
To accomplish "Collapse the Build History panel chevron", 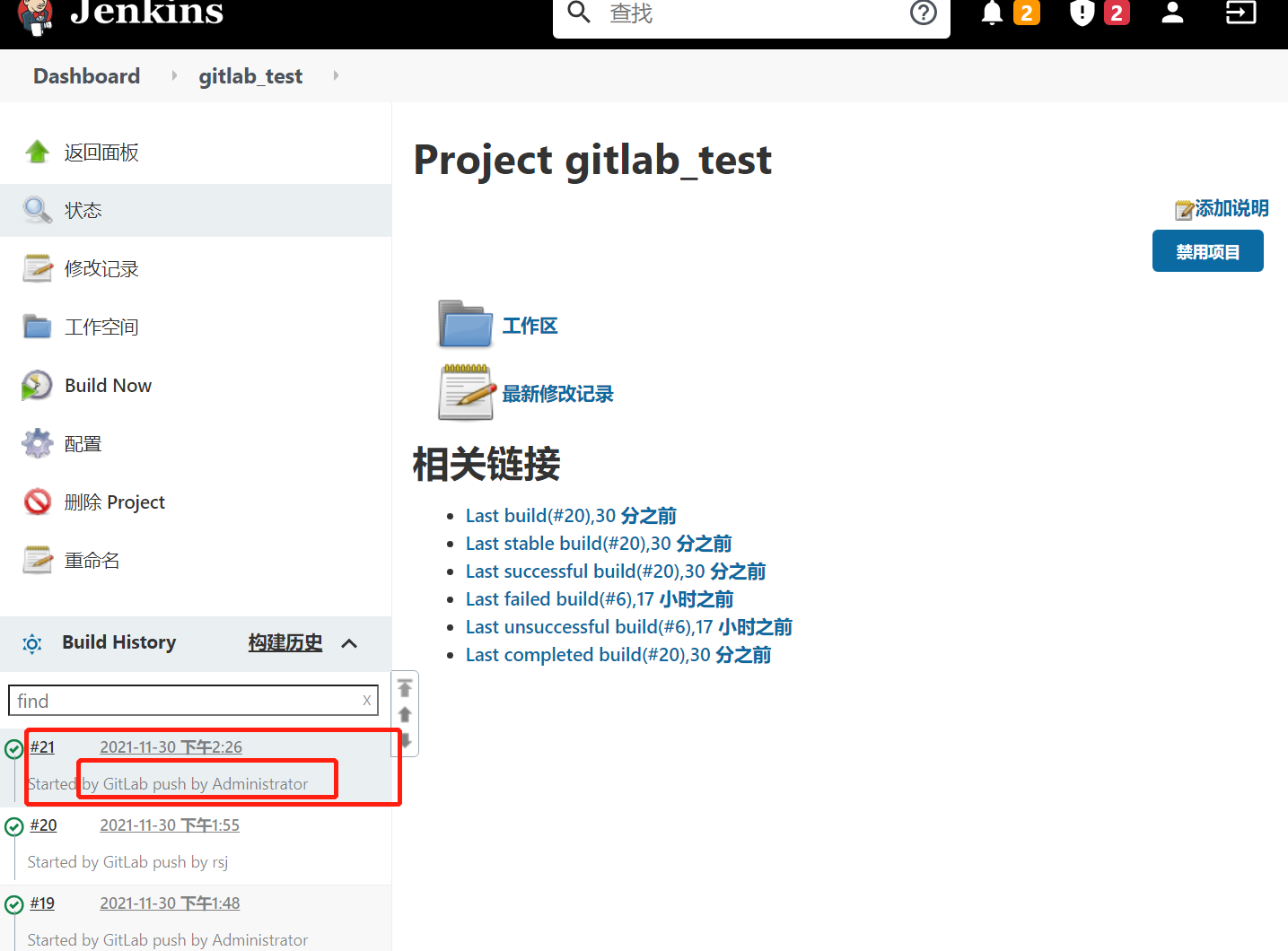I will tap(349, 643).
